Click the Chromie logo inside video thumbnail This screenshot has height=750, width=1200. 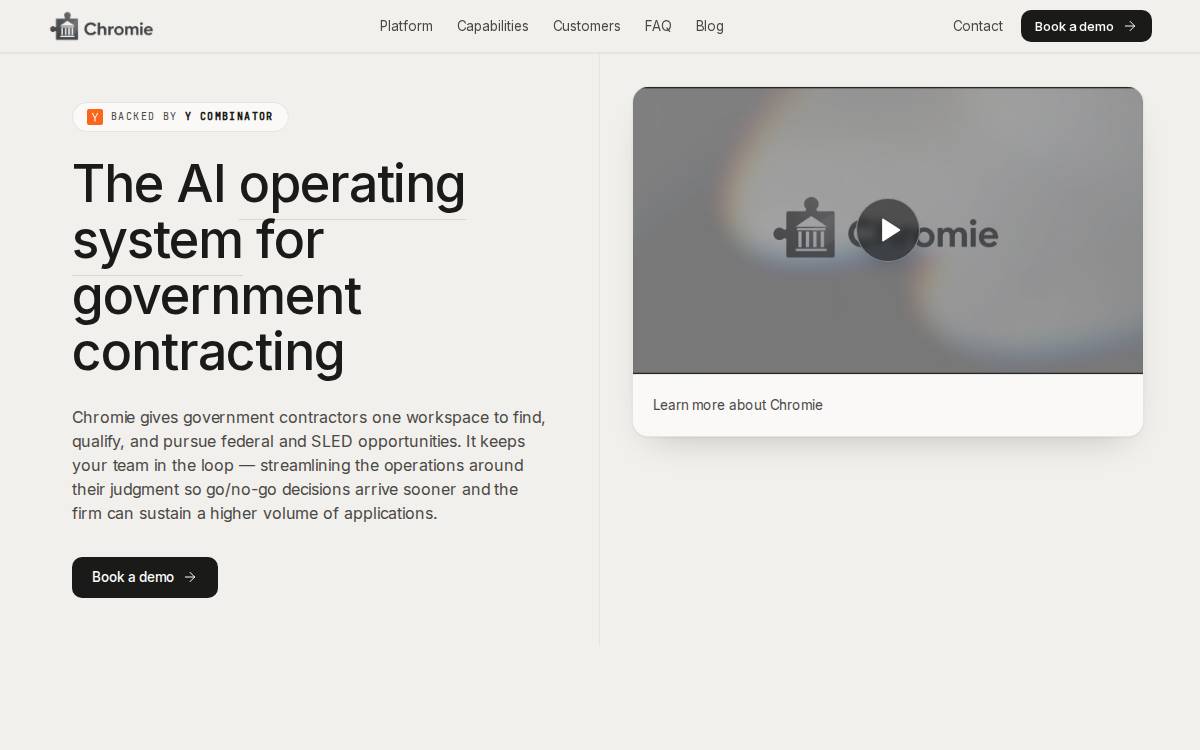pos(886,229)
